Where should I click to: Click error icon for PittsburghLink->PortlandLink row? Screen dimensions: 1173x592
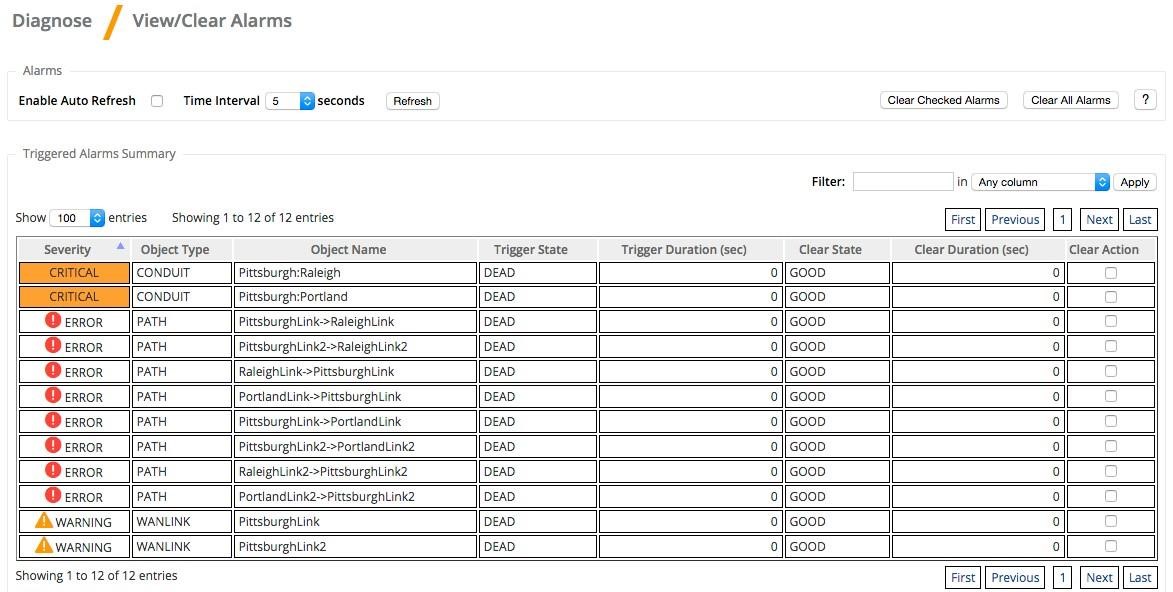pos(53,420)
